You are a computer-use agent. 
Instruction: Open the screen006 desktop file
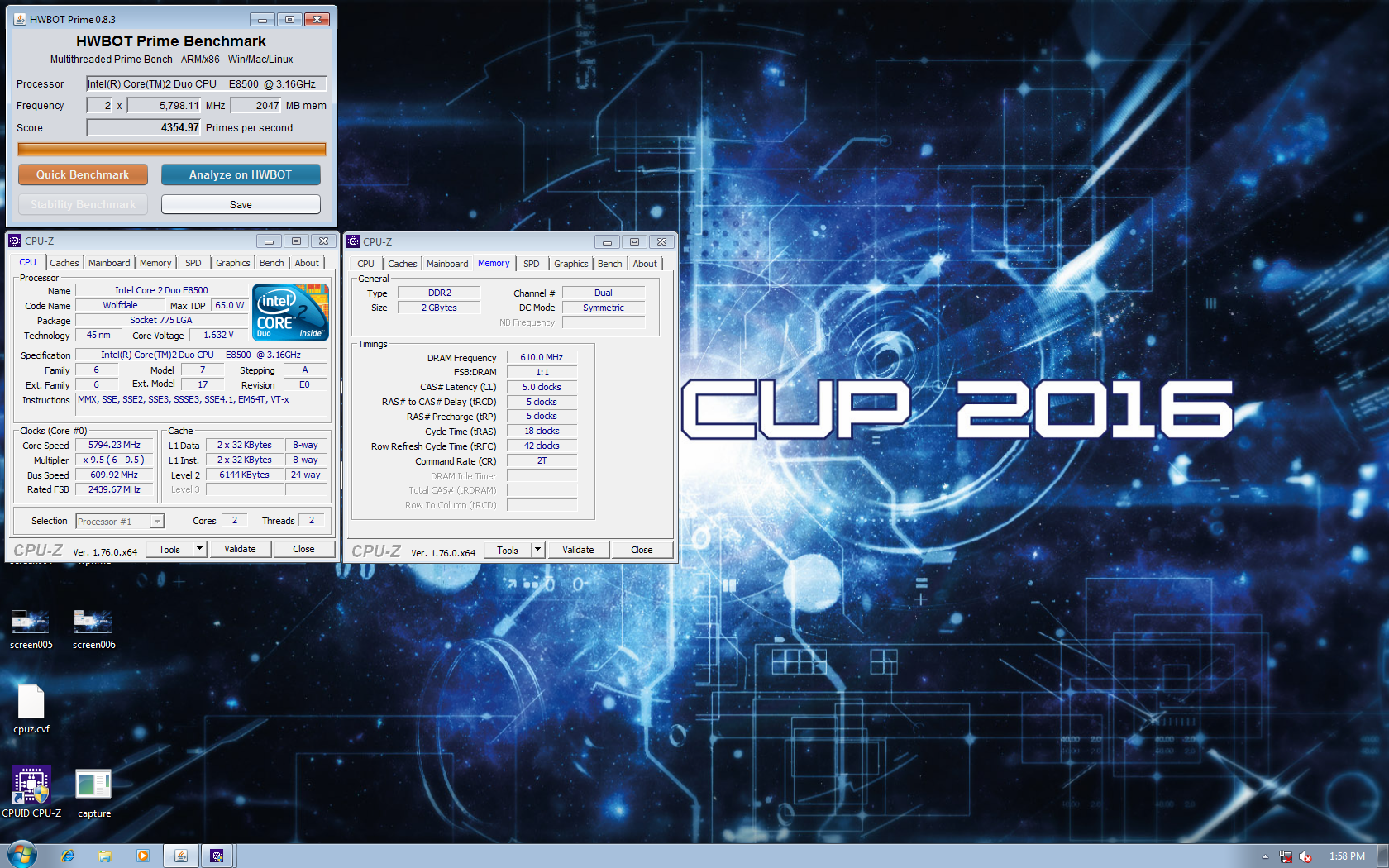pyautogui.click(x=93, y=629)
